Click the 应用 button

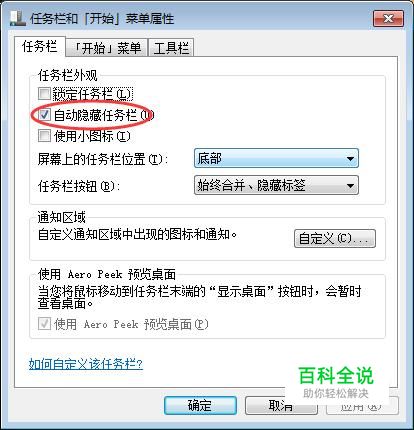(x=362, y=405)
